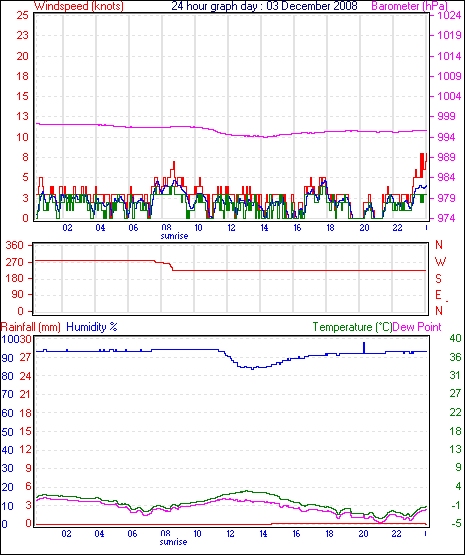Click the 40 degree temperature scale label
Screen dimensions: 465x556
click(x=455, y=338)
